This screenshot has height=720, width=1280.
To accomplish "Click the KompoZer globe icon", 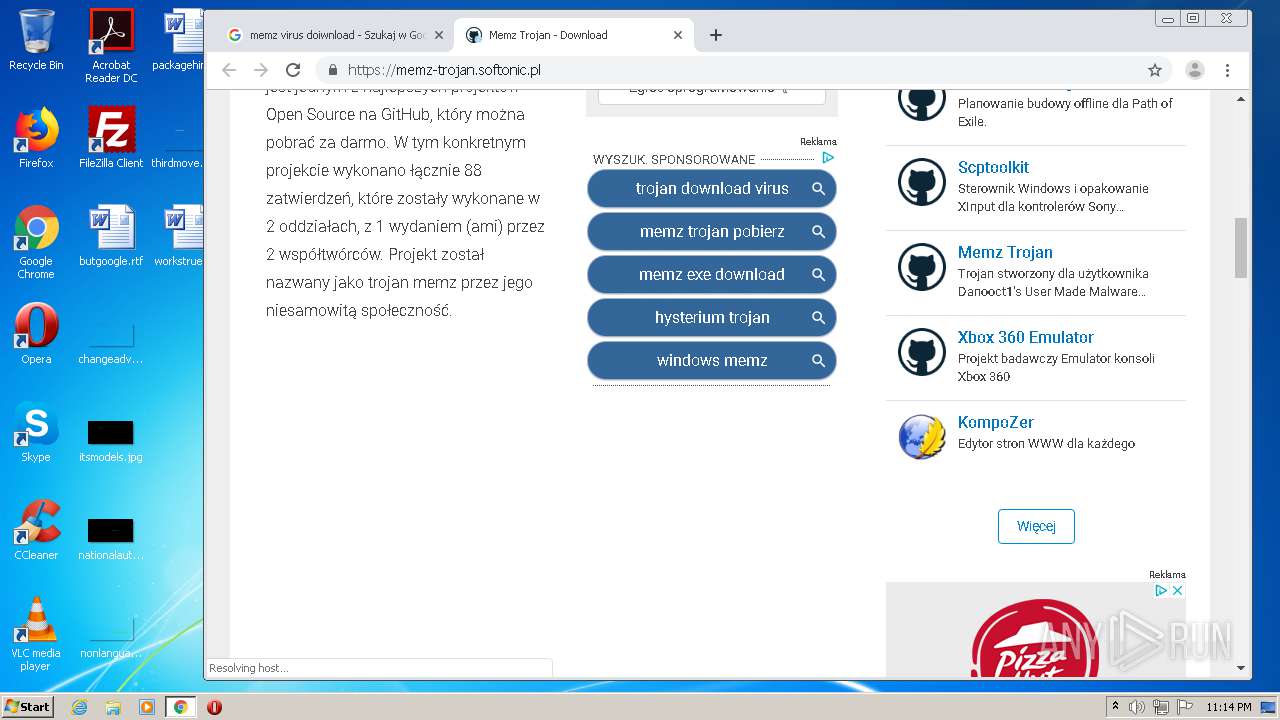I will [x=922, y=437].
